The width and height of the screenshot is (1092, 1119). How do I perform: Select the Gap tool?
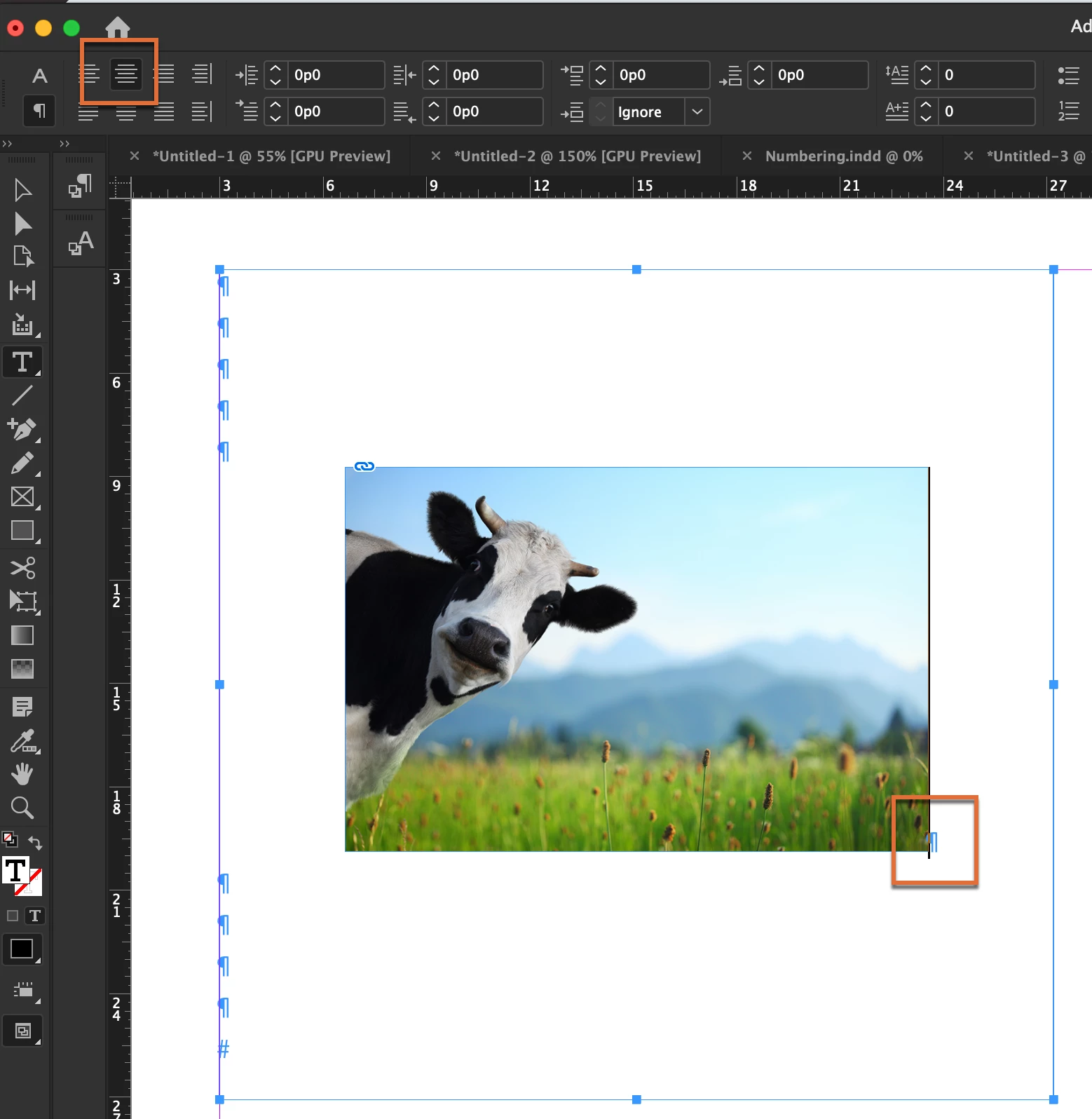click(x=22, y=290)
